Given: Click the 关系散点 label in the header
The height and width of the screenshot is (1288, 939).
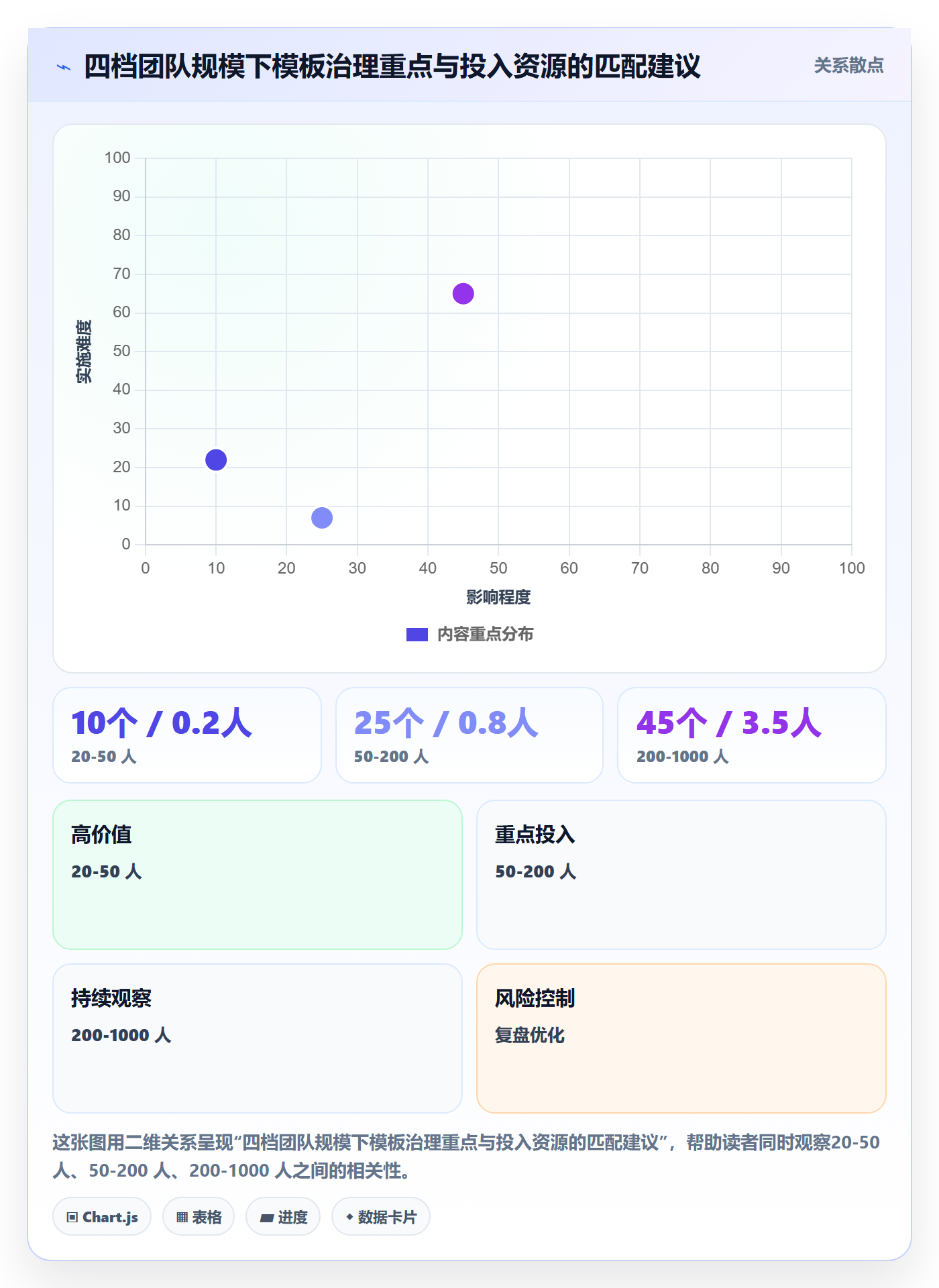Looking at the screenshot, I should [848, 66].
